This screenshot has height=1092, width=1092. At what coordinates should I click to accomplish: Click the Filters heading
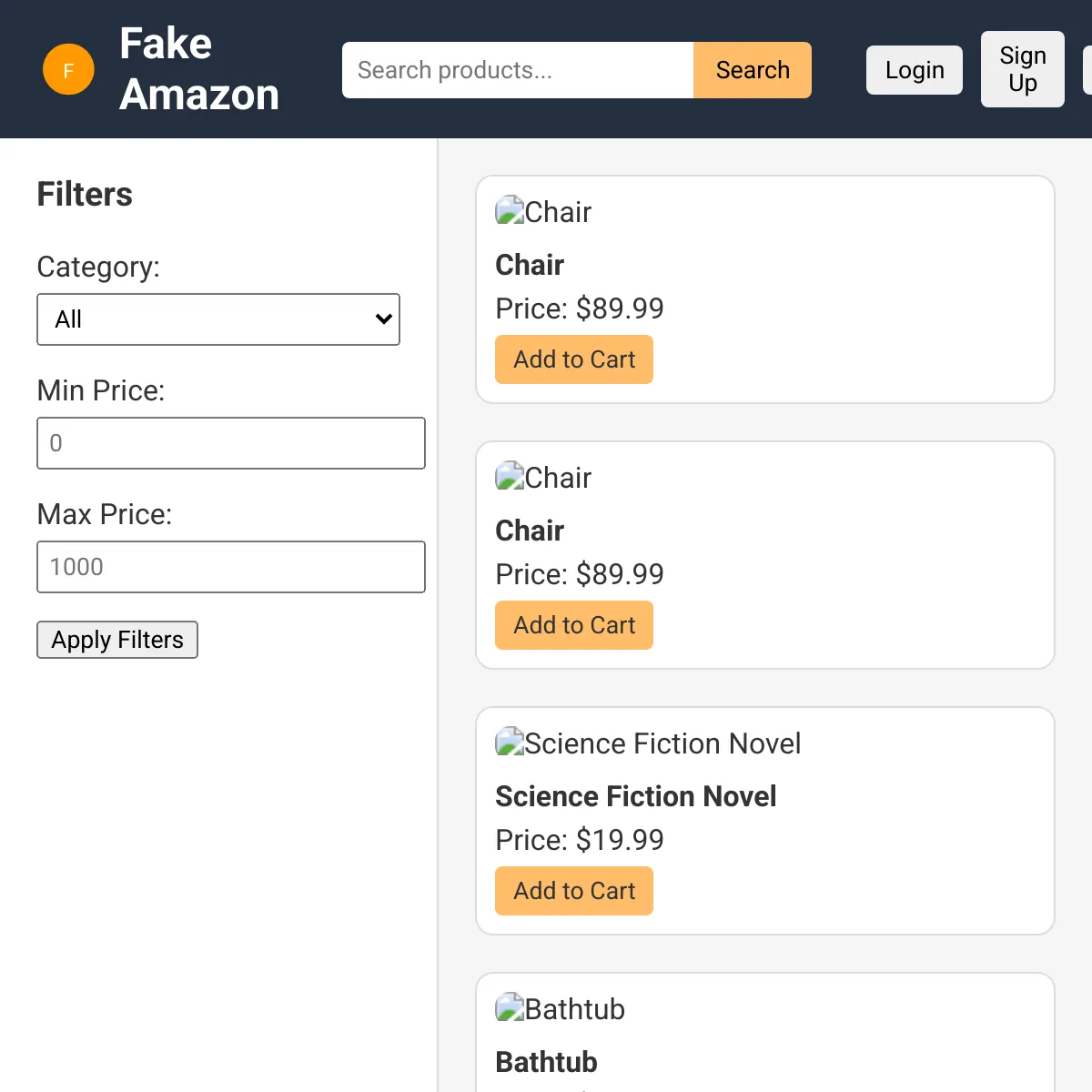[x=85, y=194]
